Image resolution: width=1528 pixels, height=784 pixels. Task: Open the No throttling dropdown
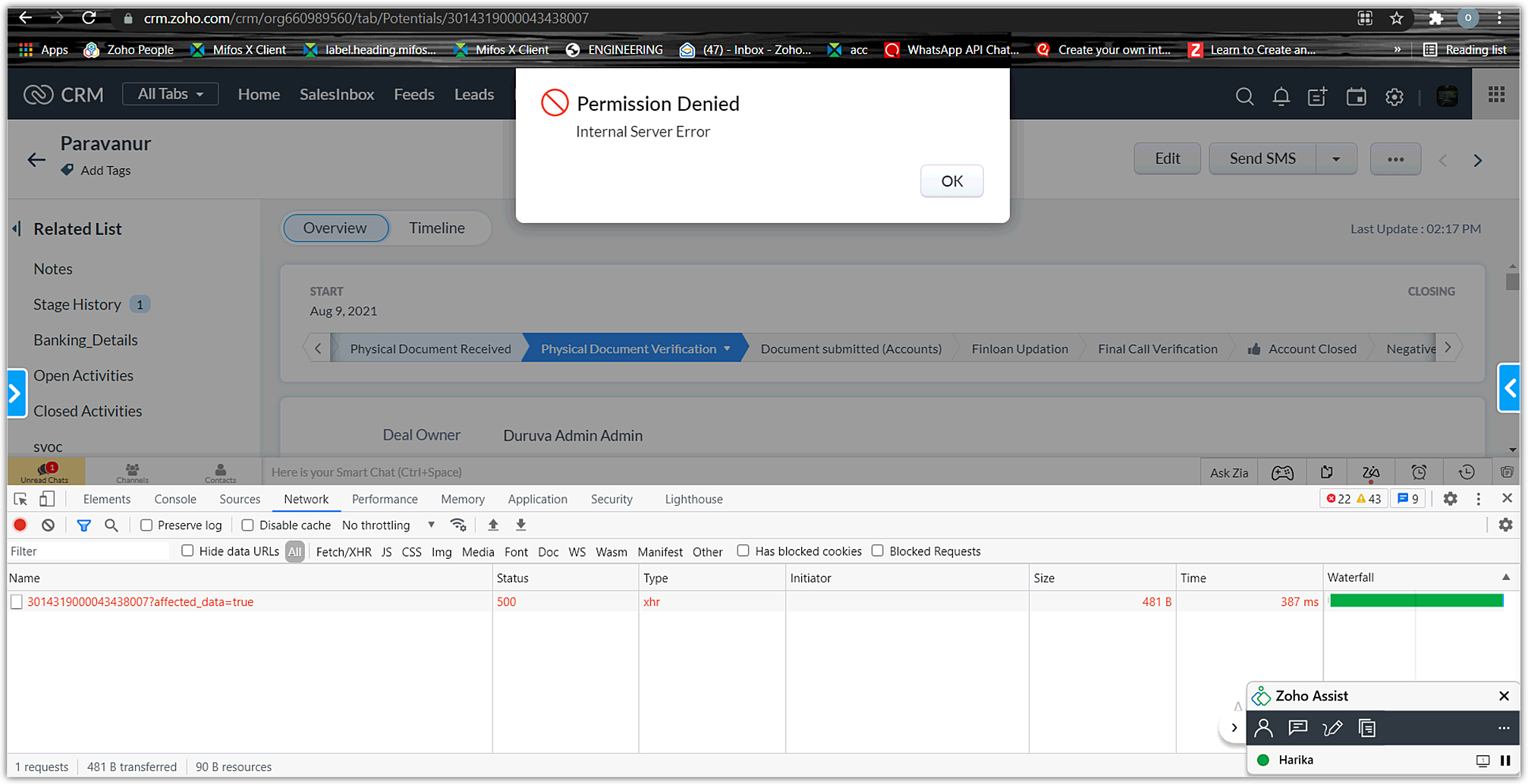click(x=388, y=525)
